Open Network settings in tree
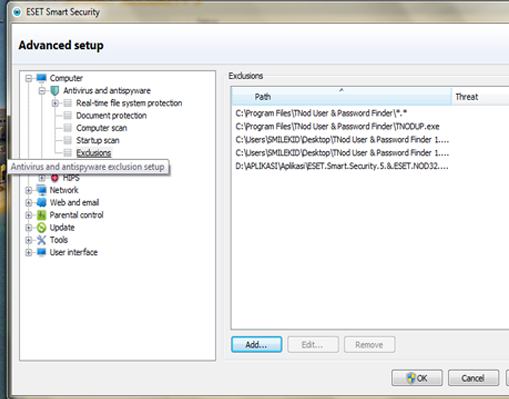The height and width of the screenshot is (399, 509). click(x=64, y=190)
